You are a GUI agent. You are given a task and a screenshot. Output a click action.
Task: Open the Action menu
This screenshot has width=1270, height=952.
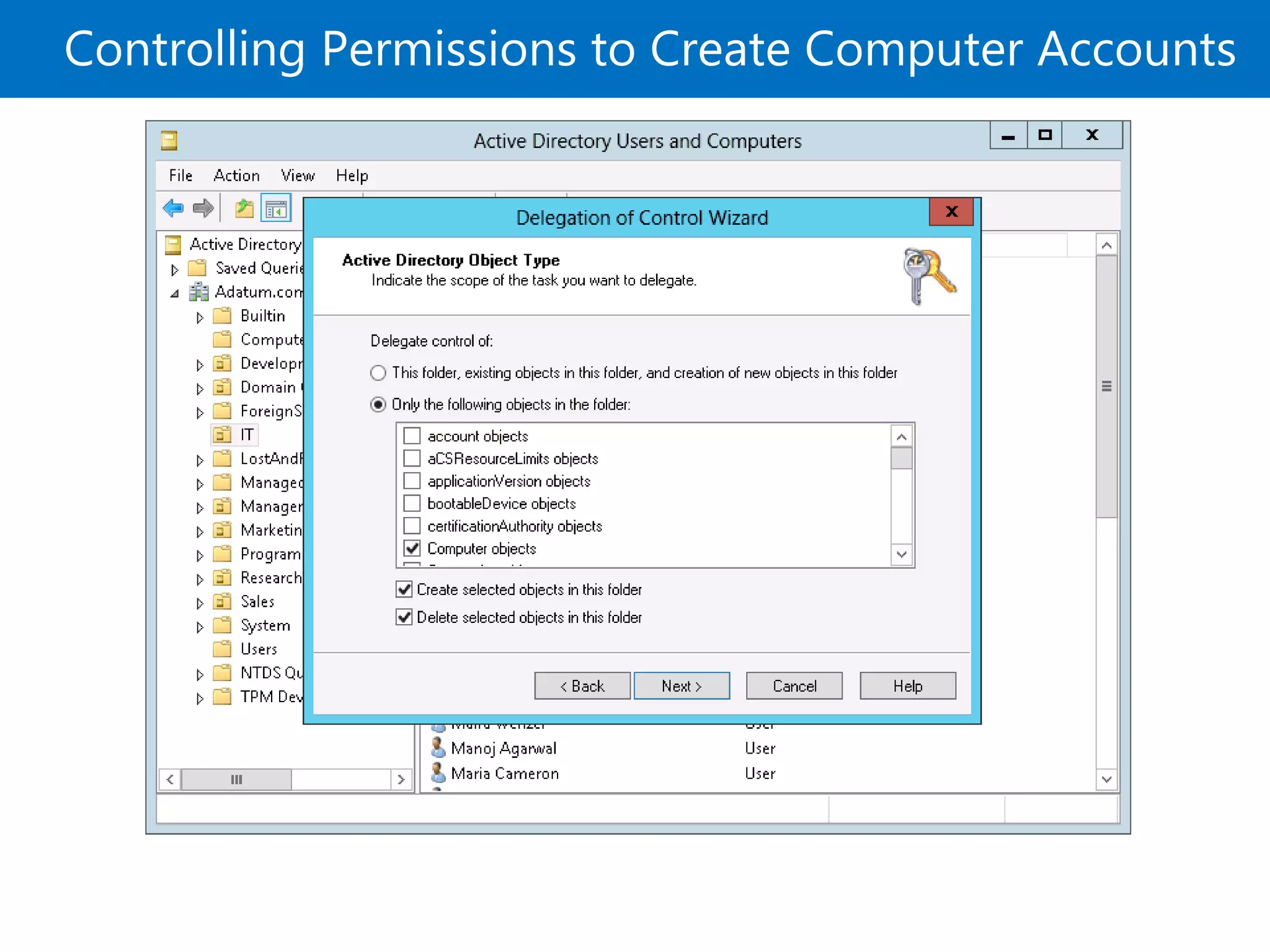coord(236,176)
